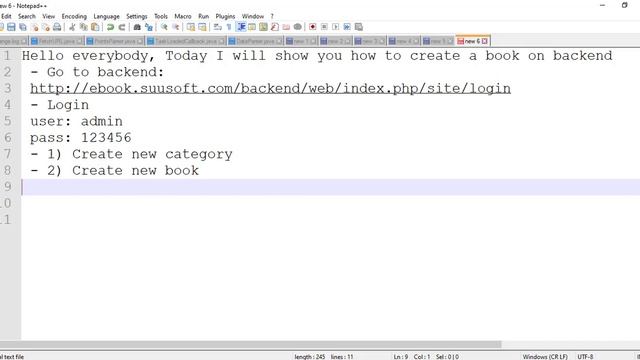
Task: Close the new 1 tab
Action: click(313, 41)
